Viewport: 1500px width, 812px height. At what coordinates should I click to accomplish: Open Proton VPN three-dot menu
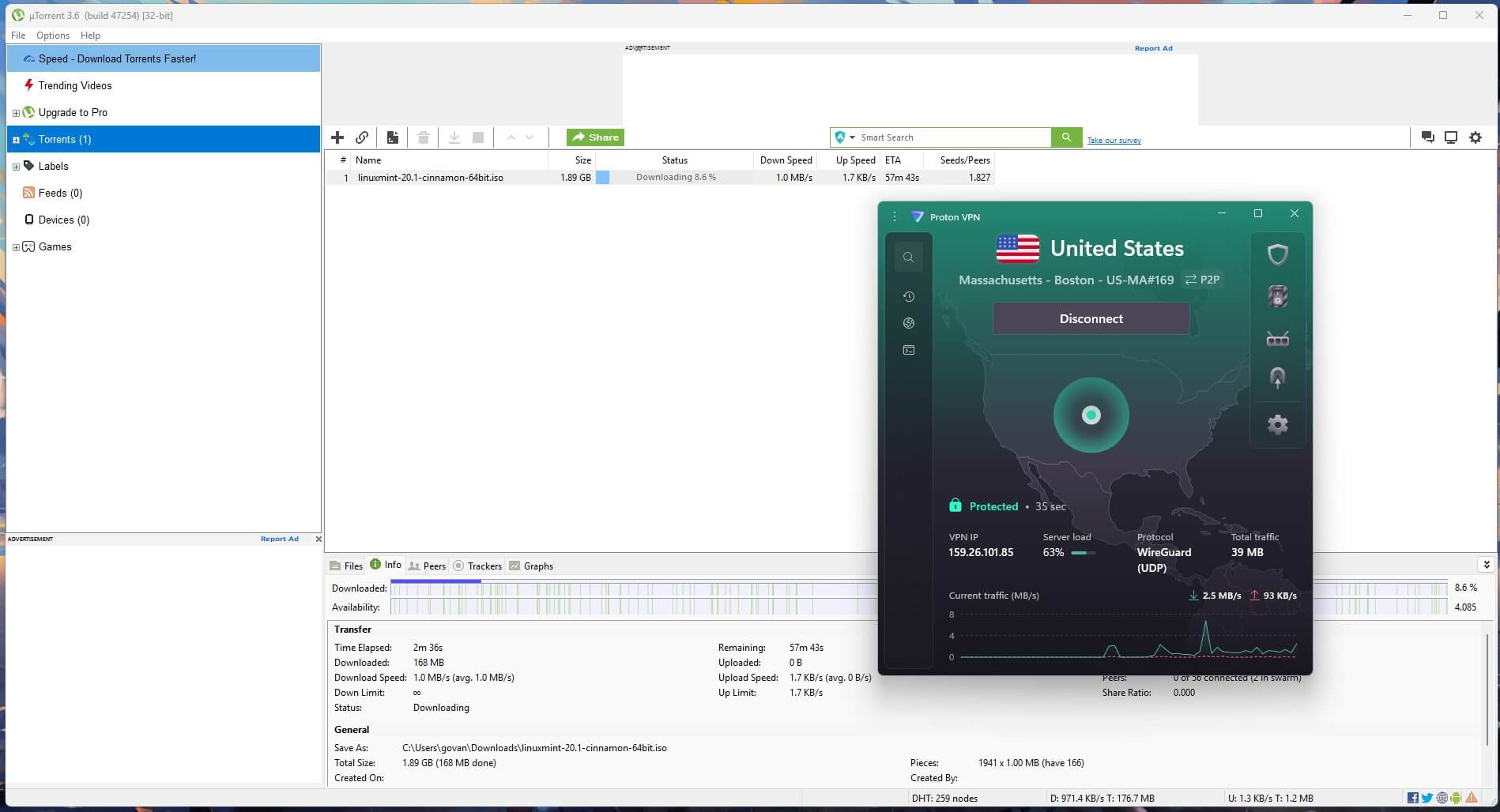click(x=895, y=216)
